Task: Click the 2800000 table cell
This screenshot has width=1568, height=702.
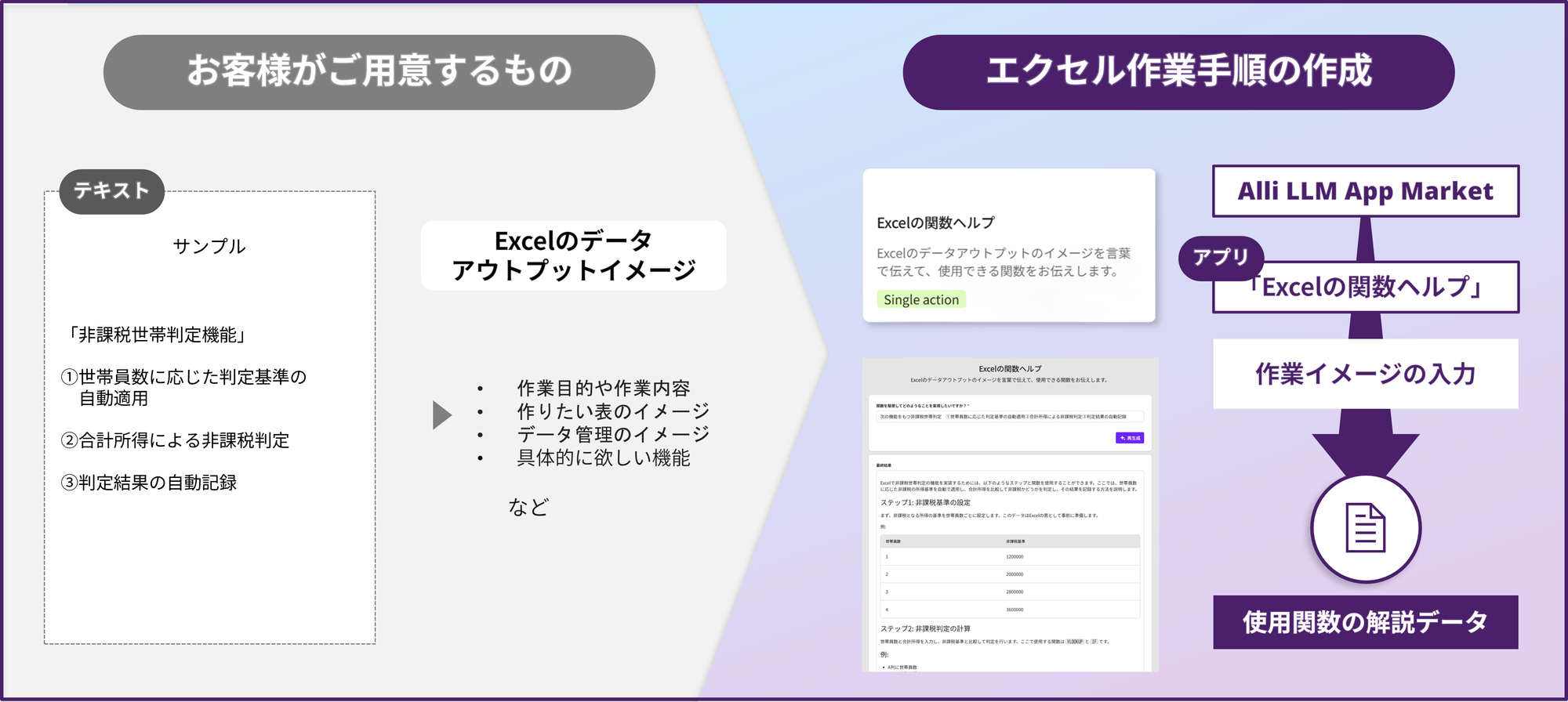Action: (x=1014, y=592)
